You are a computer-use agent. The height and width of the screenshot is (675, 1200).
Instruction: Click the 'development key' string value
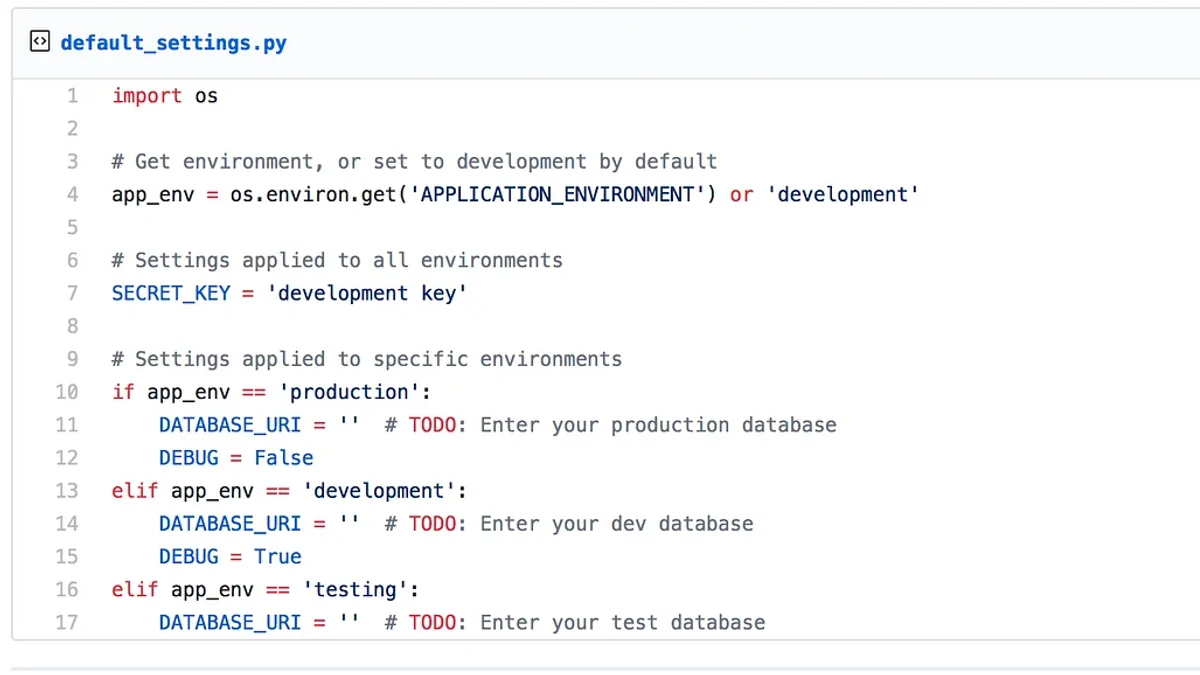(367, 294)
